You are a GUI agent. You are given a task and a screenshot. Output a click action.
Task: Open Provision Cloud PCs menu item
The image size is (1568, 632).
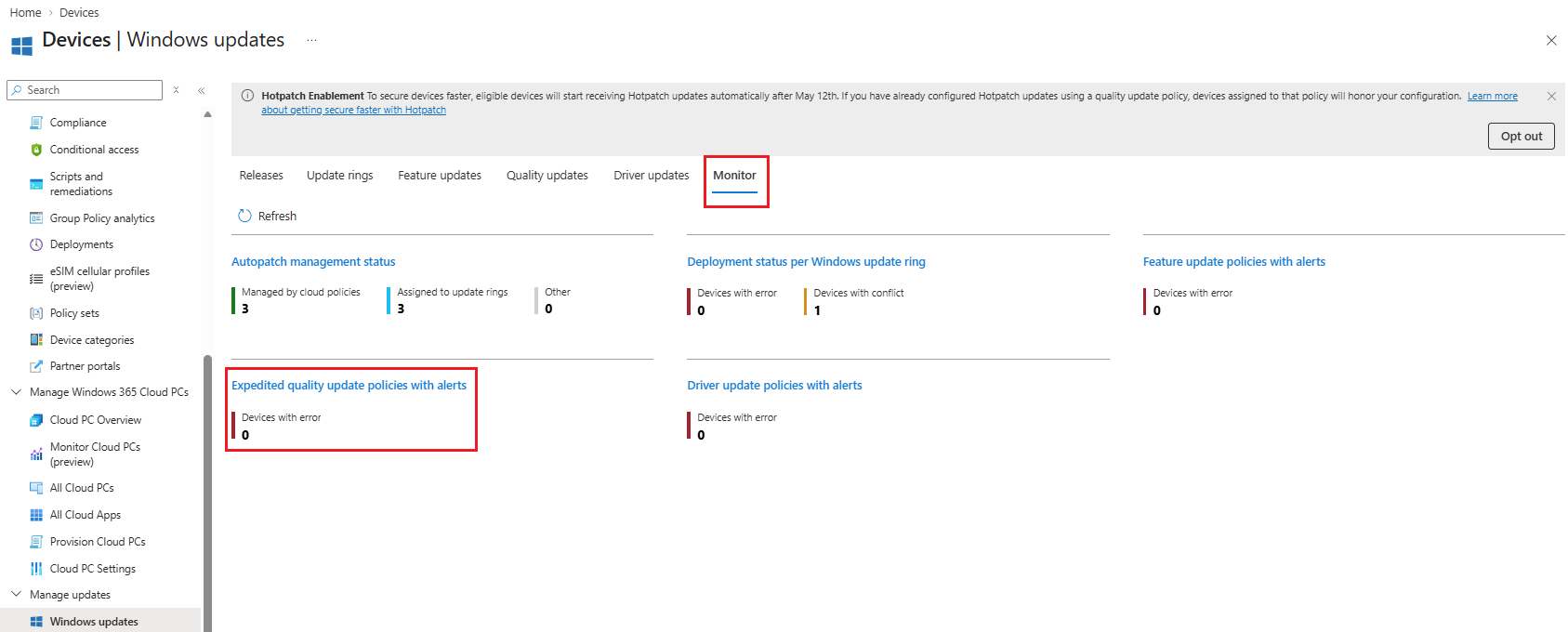click(x=98, y=542)
